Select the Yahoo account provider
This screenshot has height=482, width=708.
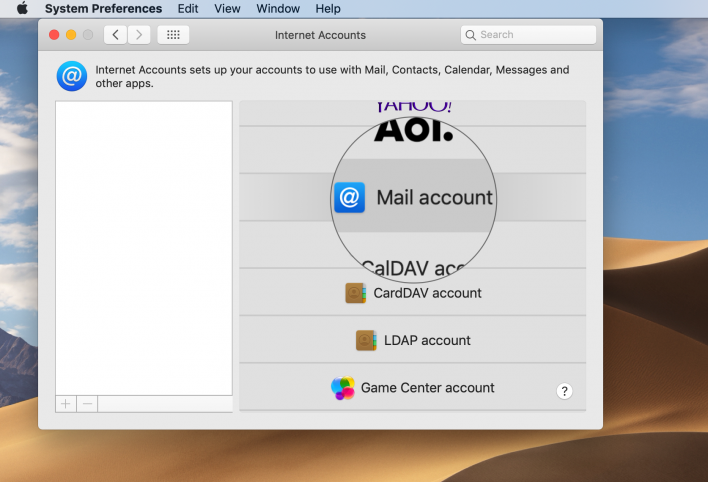pos(413,113)
